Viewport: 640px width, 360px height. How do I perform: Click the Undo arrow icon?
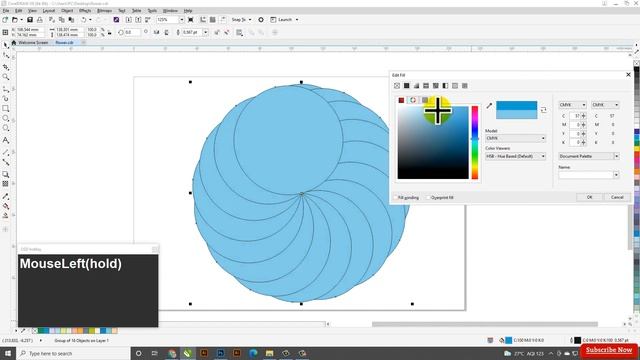click(83, 20)
